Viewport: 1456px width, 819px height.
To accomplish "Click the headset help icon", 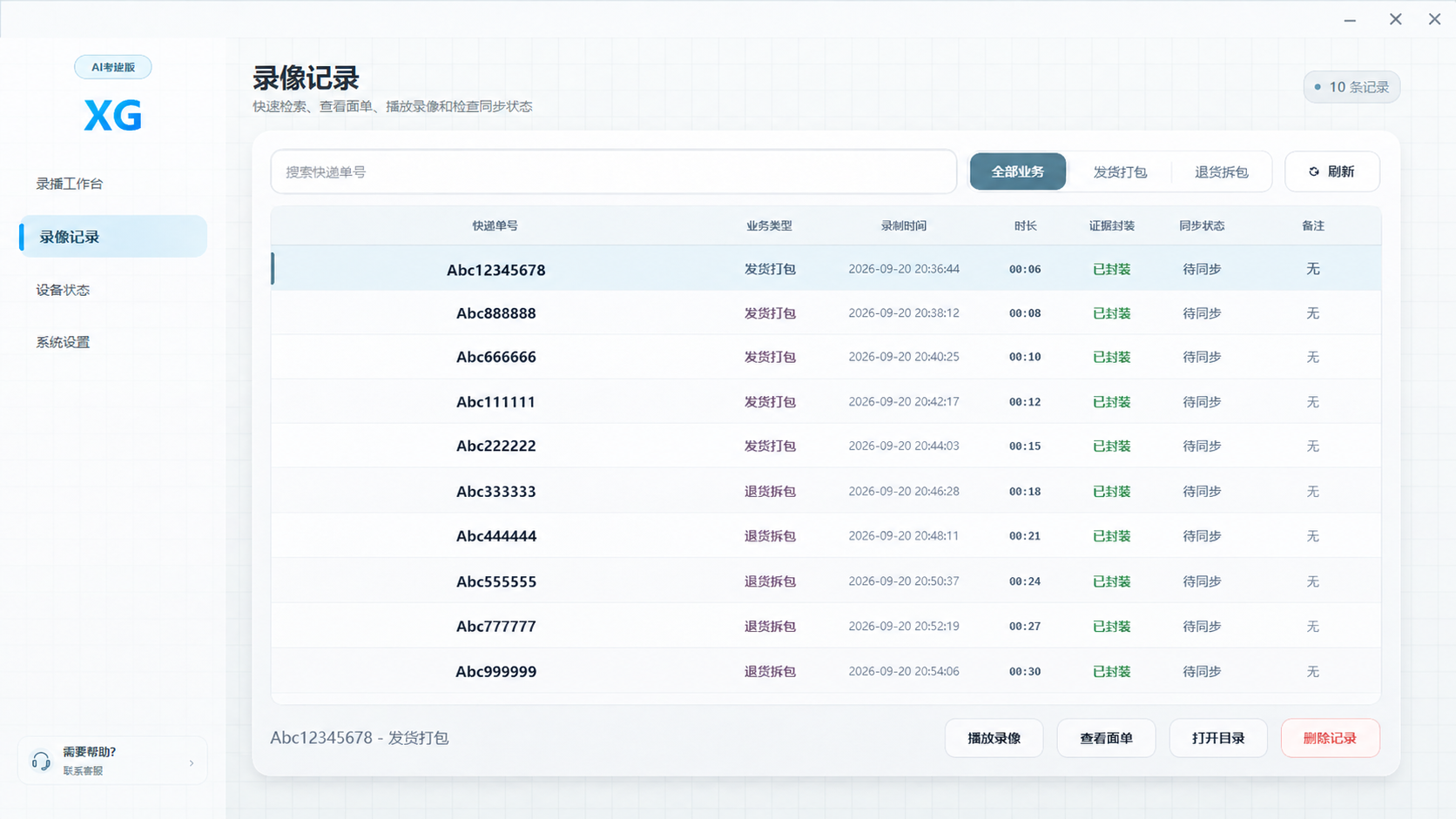I will click(x=41, y=762).
